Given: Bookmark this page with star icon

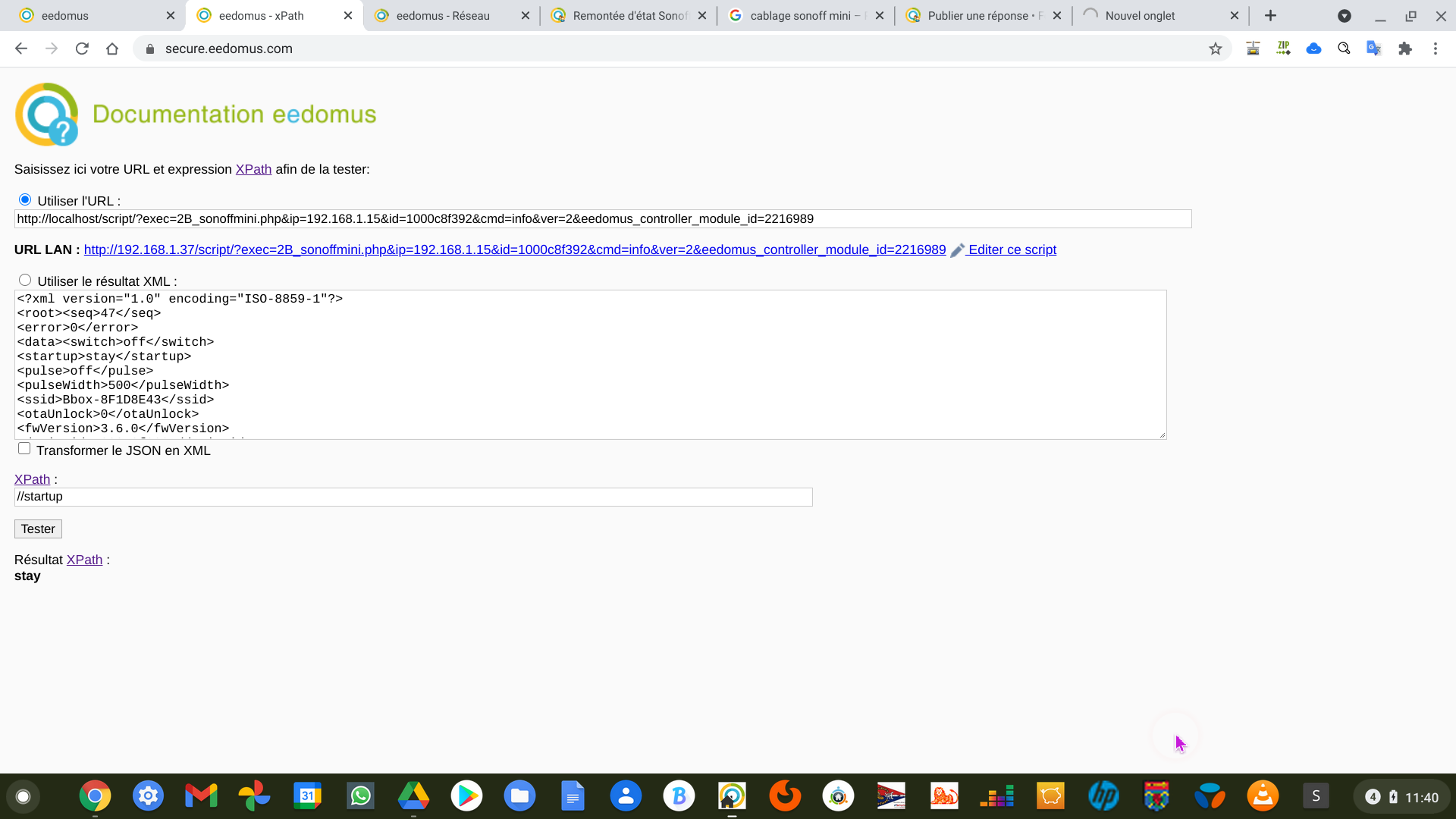Looking at the screenshot, I should click(x=1216, y=49).
